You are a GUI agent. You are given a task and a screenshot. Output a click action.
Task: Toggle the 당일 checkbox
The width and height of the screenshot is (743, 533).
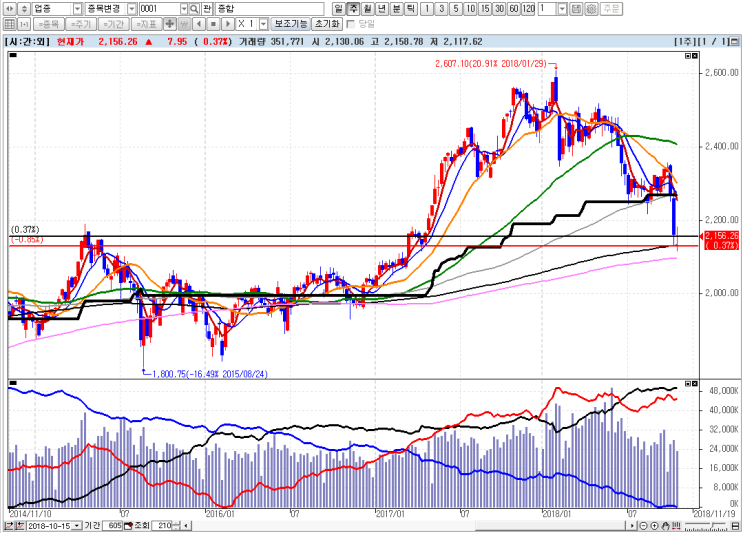(351, 24)
